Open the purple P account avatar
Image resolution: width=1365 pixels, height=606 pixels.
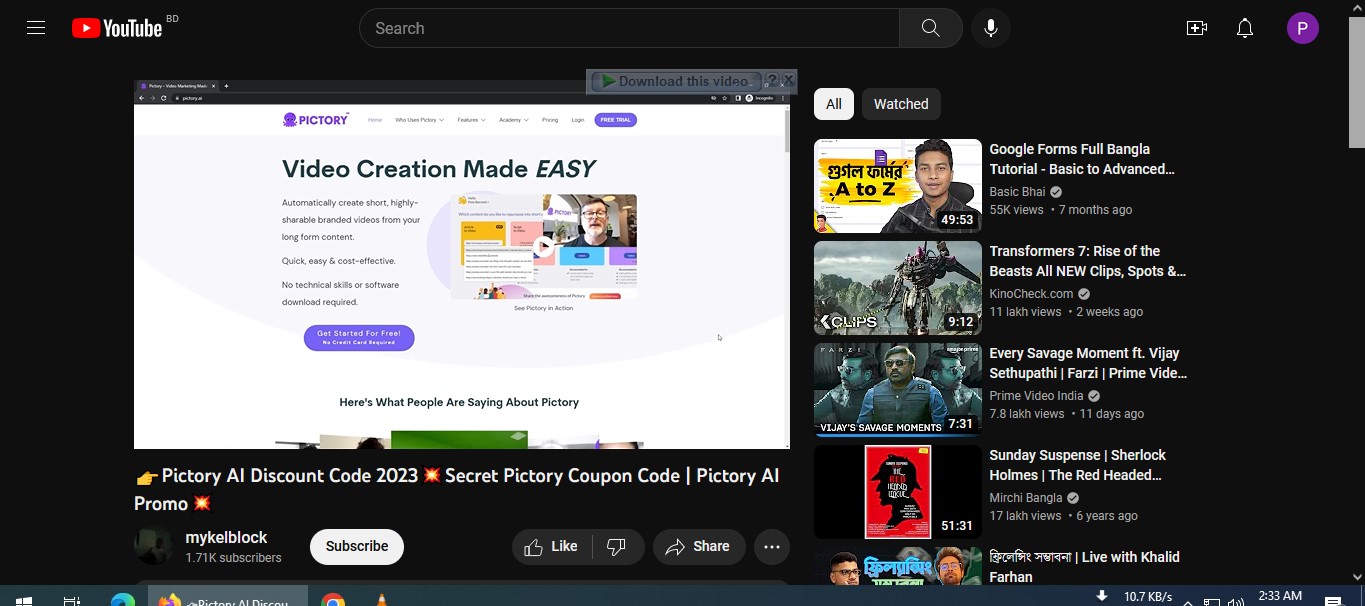[x=1302, y=28]
